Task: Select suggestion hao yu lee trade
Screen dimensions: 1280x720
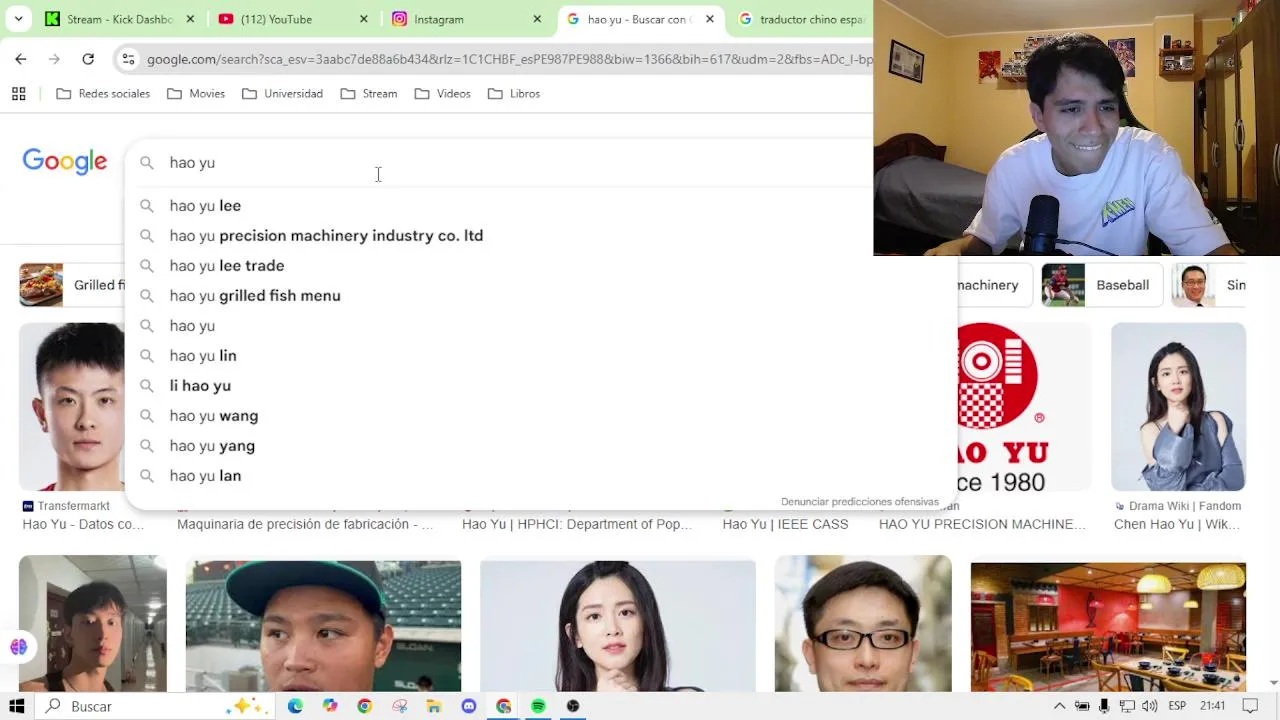Action: pyautogui.click(x=541, y=266)
